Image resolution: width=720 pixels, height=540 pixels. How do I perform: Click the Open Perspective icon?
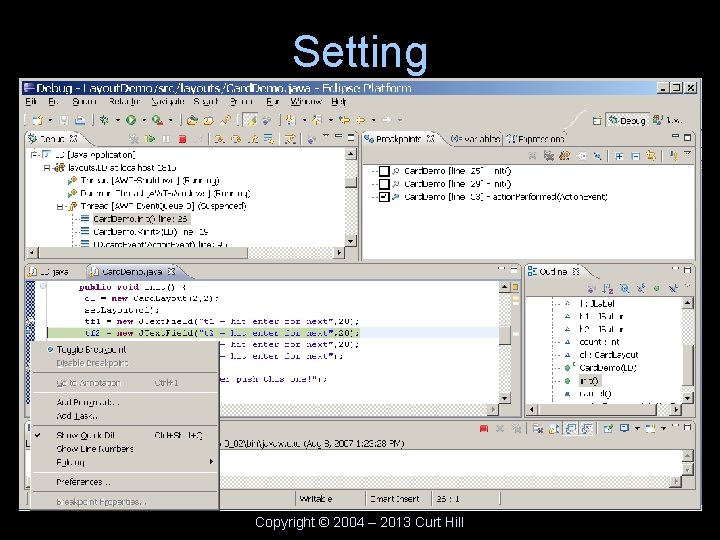(597, 120)
